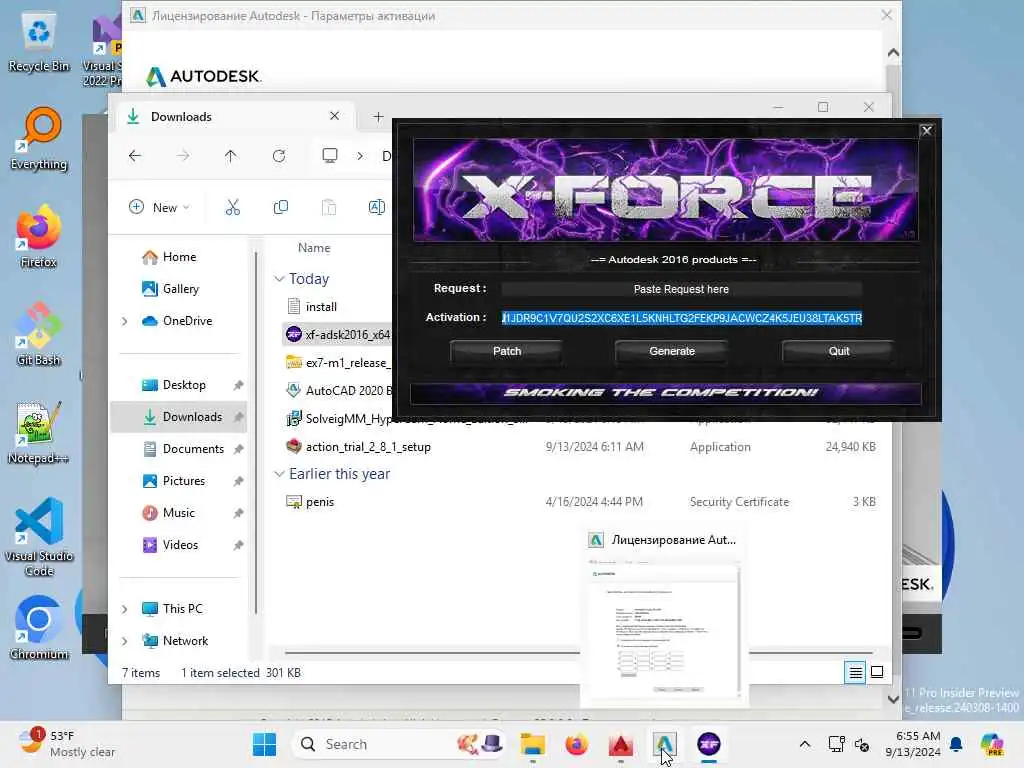
Task: Click the Patch button in X-Force
Action: 507,351
